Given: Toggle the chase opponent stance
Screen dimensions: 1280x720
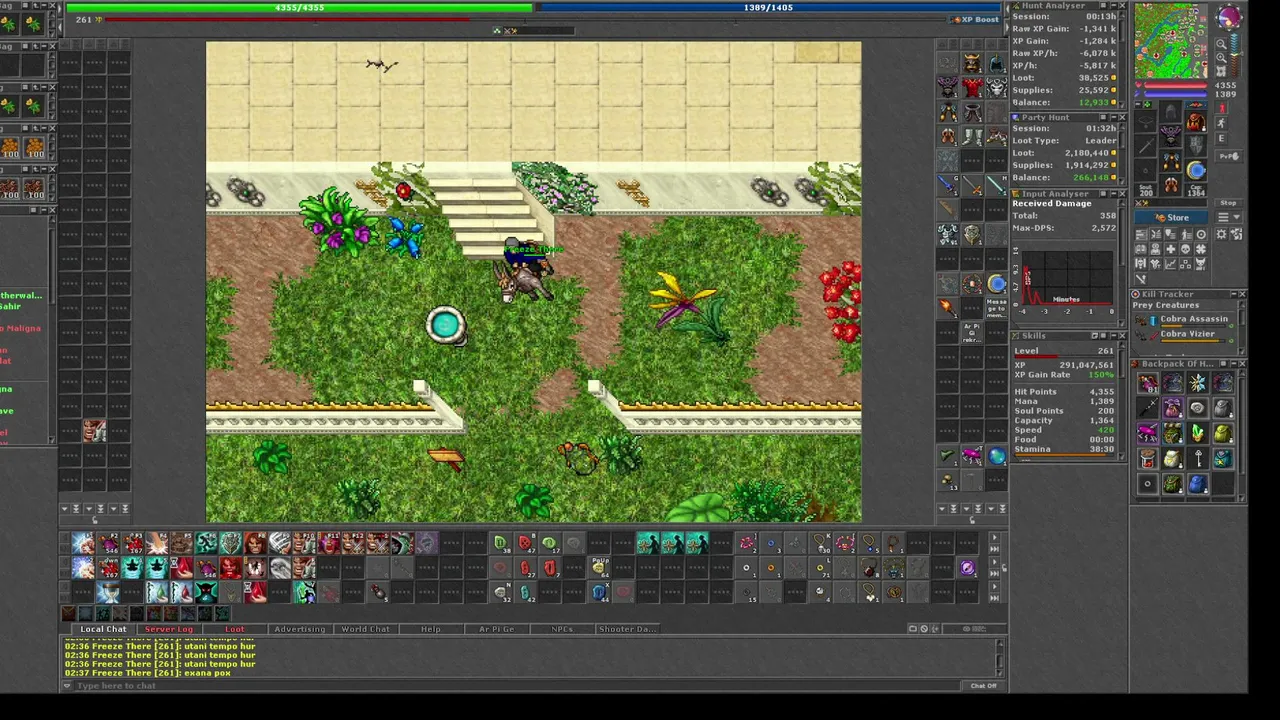Looking at the screenshot, I should pyautogui.click(x=1222, y=122).
